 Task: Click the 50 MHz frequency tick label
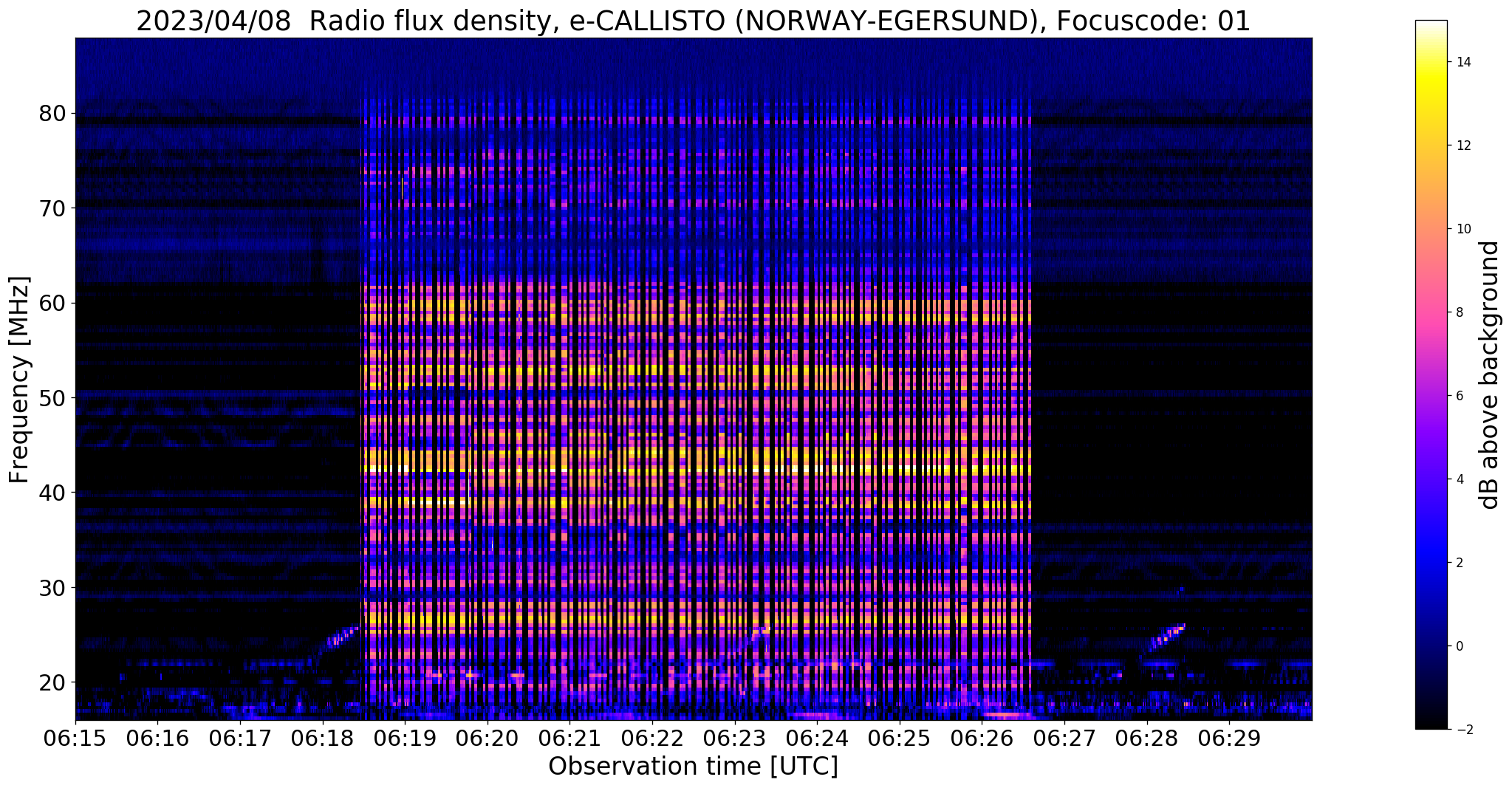(x=53, y=398)
